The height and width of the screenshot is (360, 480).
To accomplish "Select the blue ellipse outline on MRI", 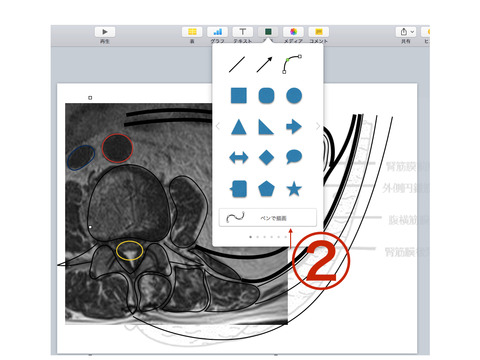I will coord(81,158).
